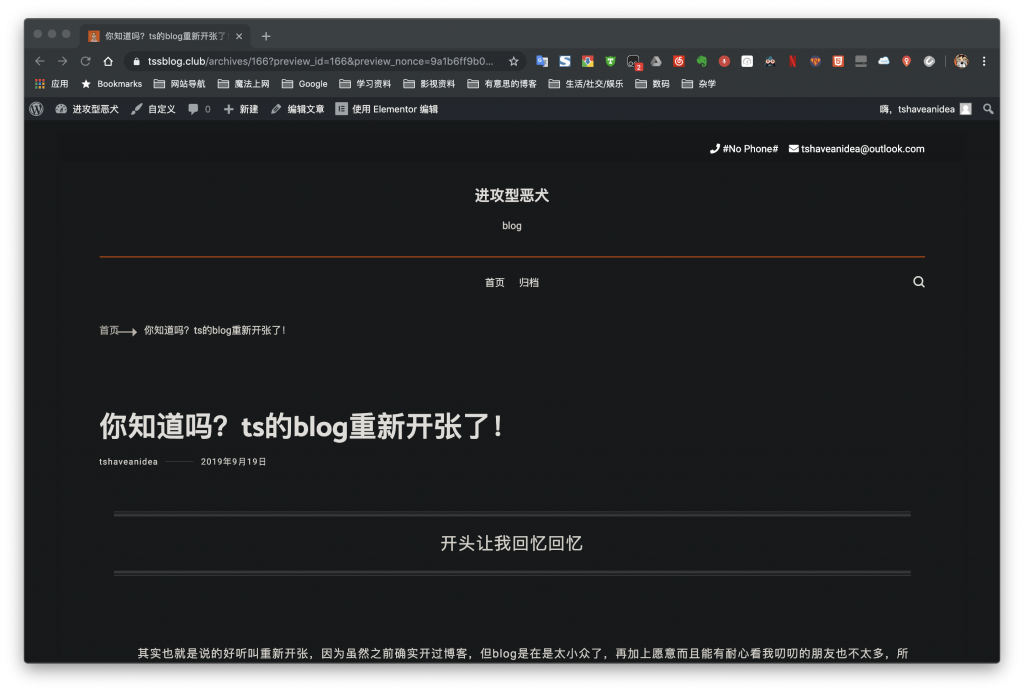Click the address bar URL field
1024x693 pixels.
(x=320, y=61)
